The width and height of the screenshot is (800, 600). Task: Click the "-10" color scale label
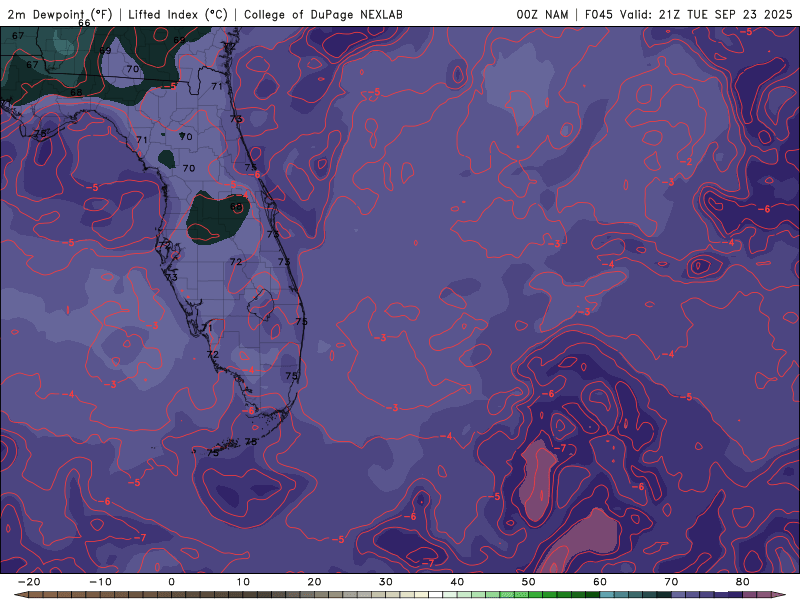(x=100, y=582)
